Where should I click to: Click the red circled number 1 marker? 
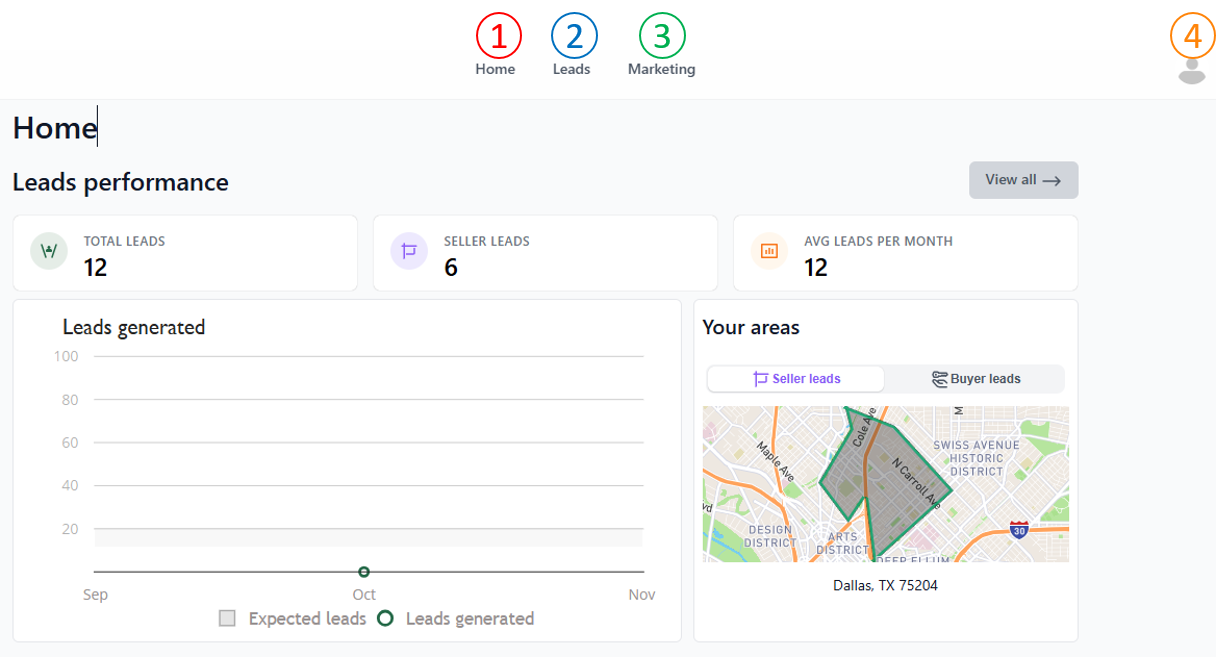click(x=498, y=36)
